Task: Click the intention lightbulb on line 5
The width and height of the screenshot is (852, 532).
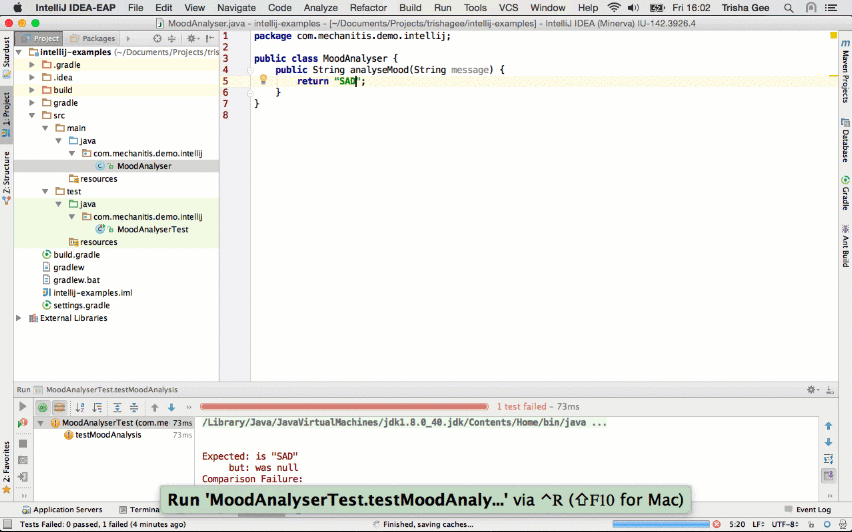Action: 263,80
